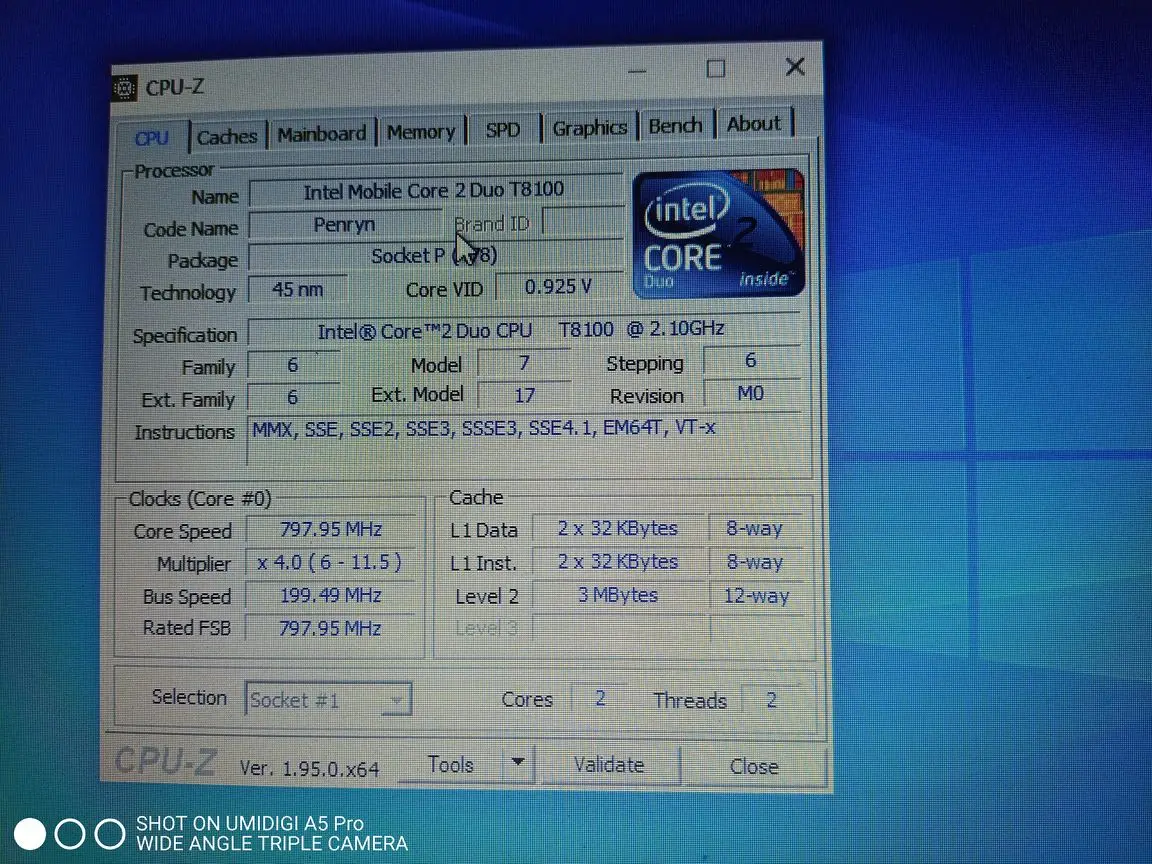Click the Bus Speed value 199.49 MHz

coord(330,595)
